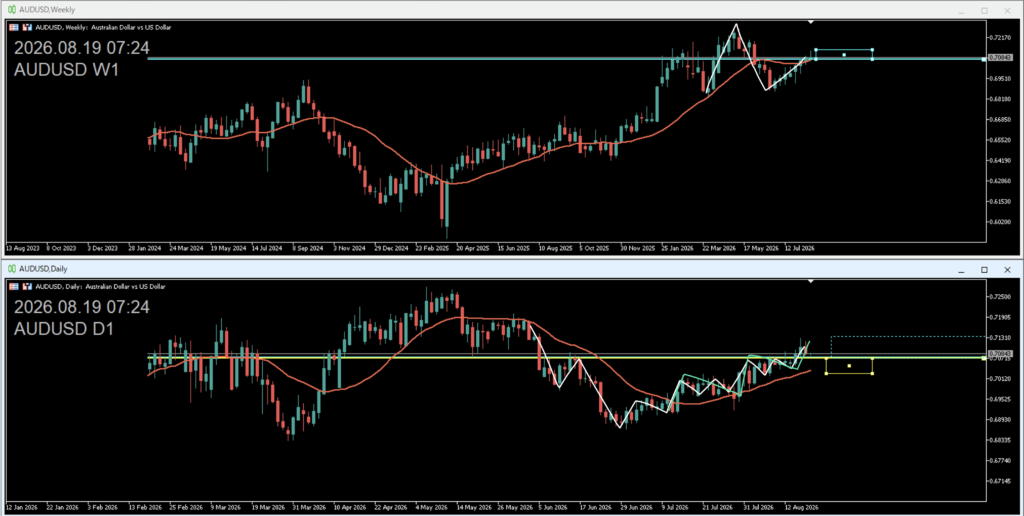Click the '12 Aug 2026' date on Daily axis
Screen dimensions: 1024x516
point(801,507)
